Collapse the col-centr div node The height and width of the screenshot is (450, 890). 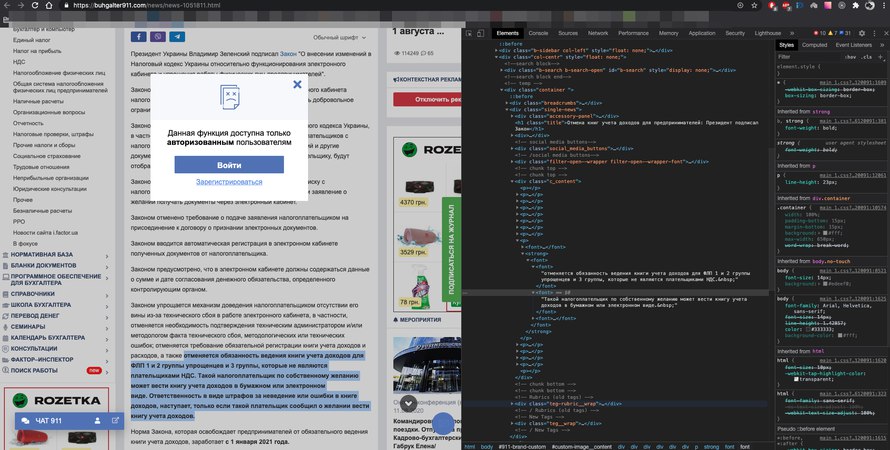(496, 57)
